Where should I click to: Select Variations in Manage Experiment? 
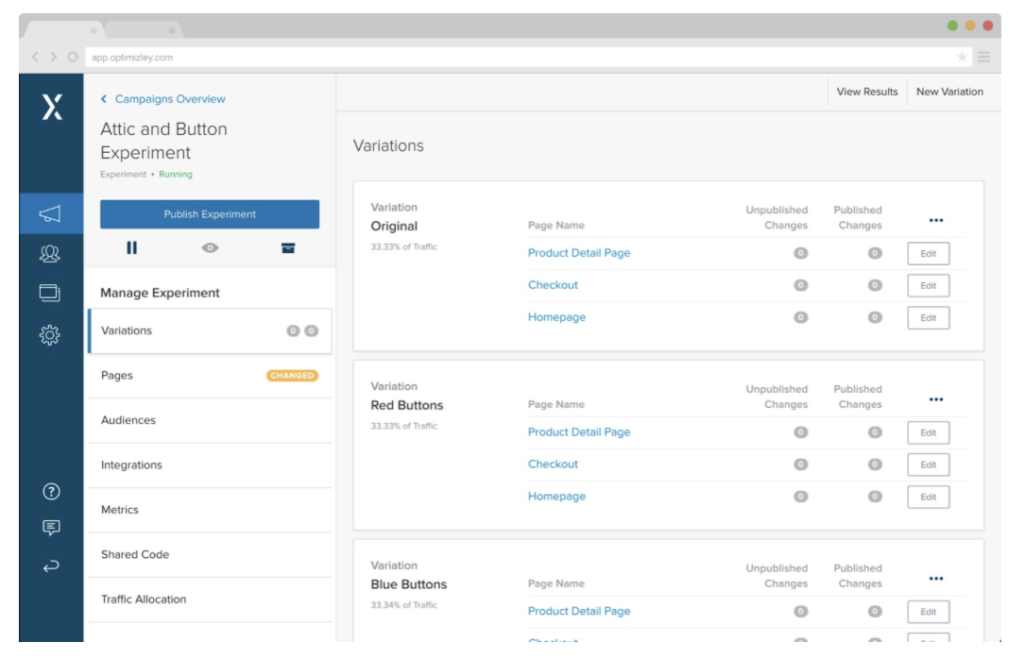[210, 331]
